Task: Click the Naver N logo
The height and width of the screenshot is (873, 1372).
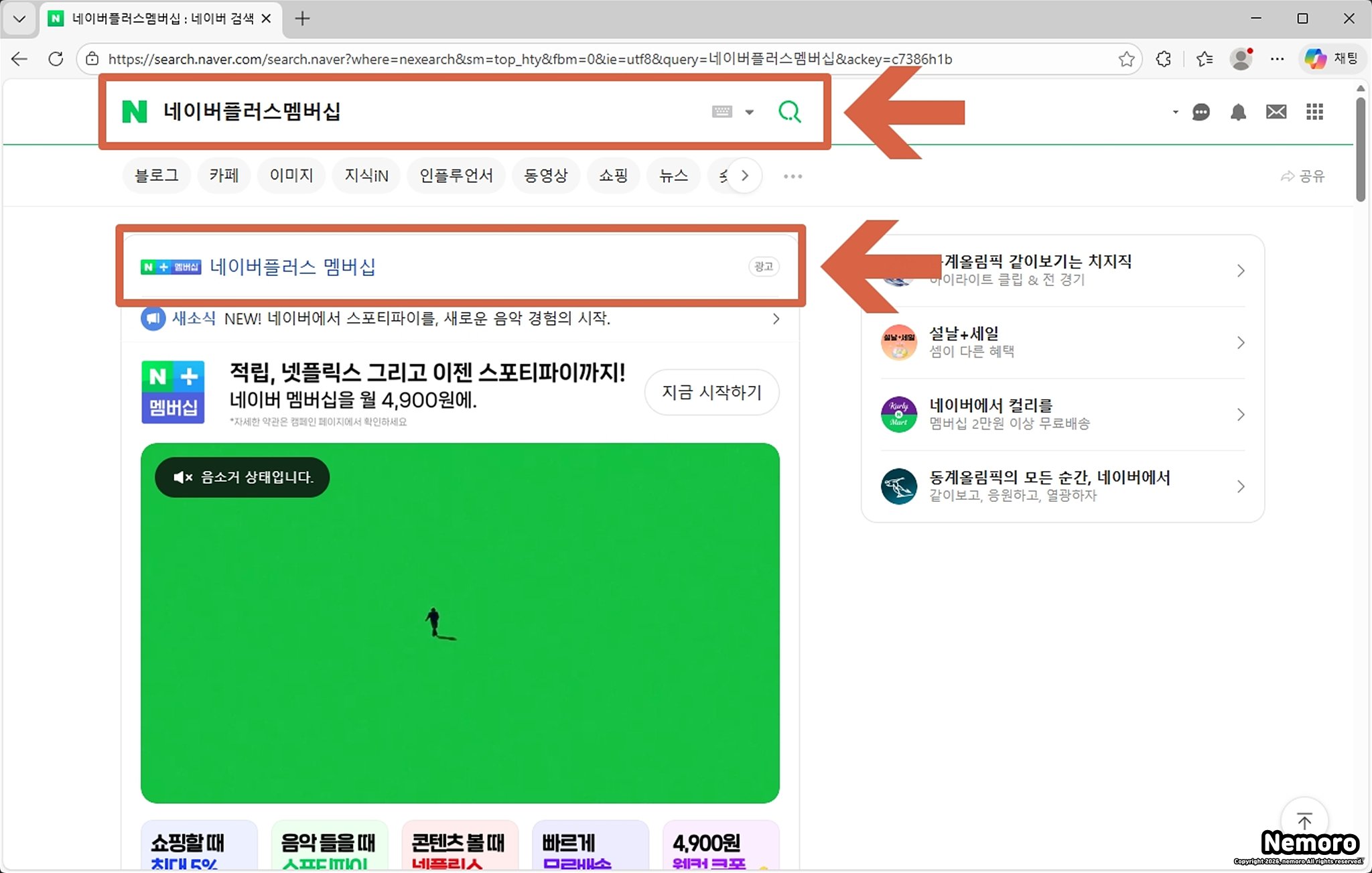Action: [x=135, y=111]
